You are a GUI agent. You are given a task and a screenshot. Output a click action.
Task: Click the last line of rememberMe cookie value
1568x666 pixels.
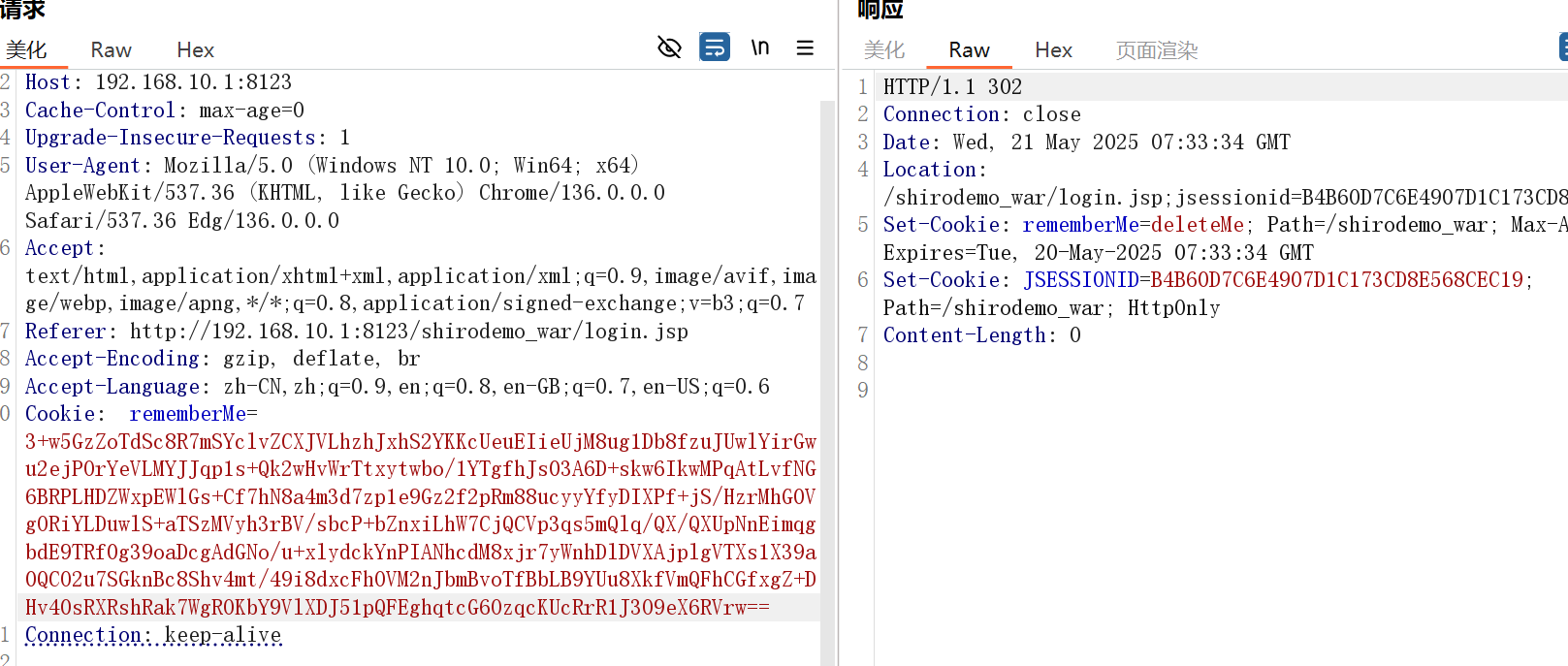(x=397, y=608)
